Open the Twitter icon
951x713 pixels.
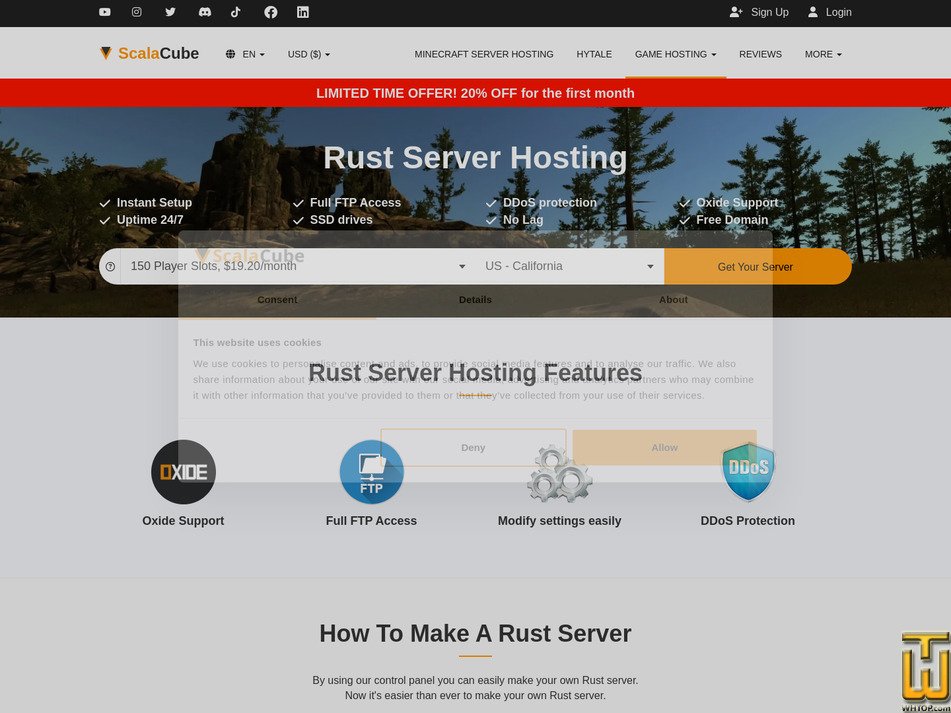[x=170, y=12]
